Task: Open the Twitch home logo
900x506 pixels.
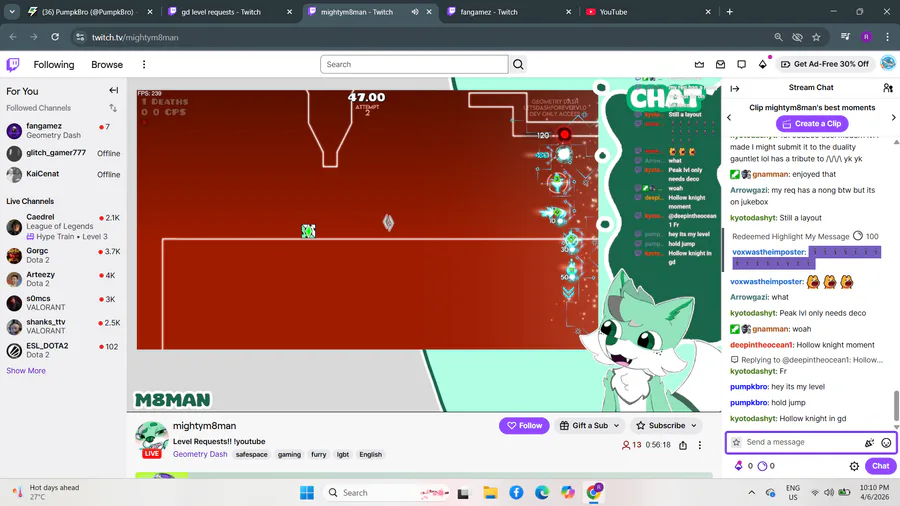Action: click(13, 64)
